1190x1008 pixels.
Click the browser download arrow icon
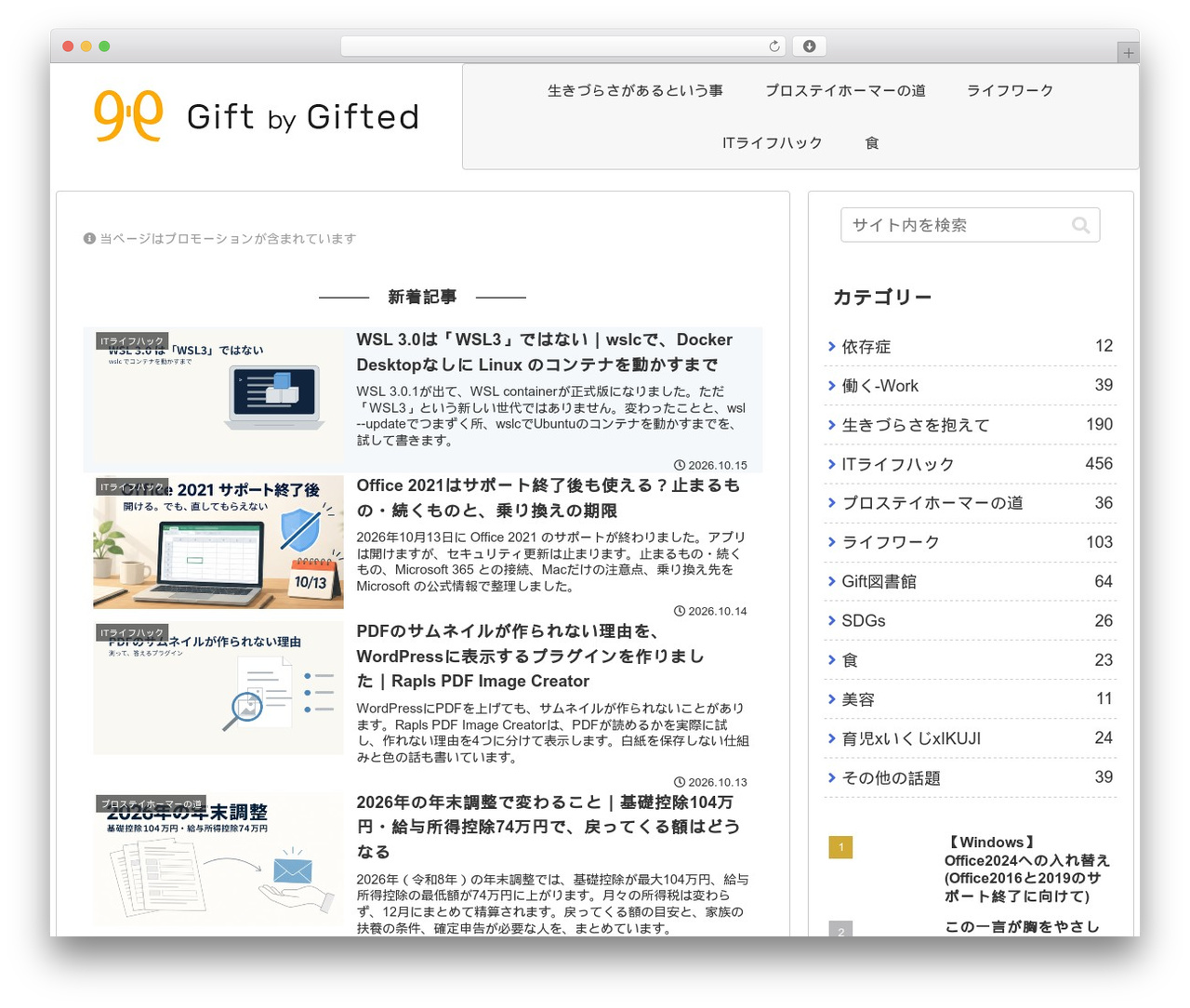pos(810,46)
